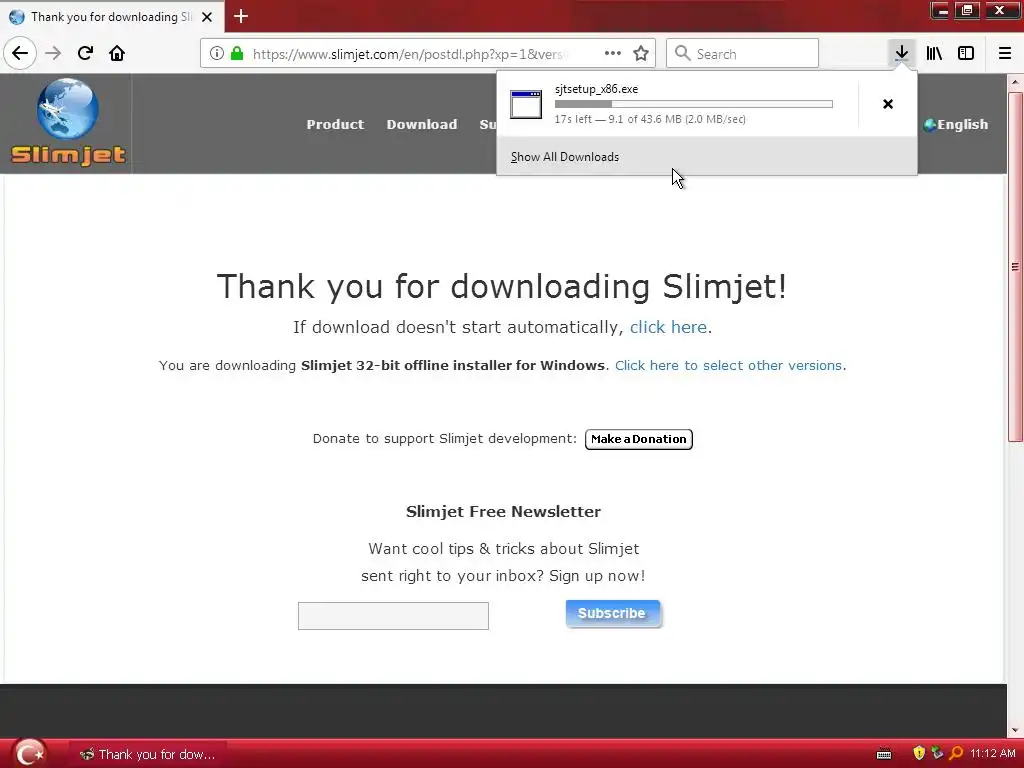Click the sjtsetup_x86.exe file name
Image resolution: width=1024 pixels, height=768 pixels.
pos(596,89)
